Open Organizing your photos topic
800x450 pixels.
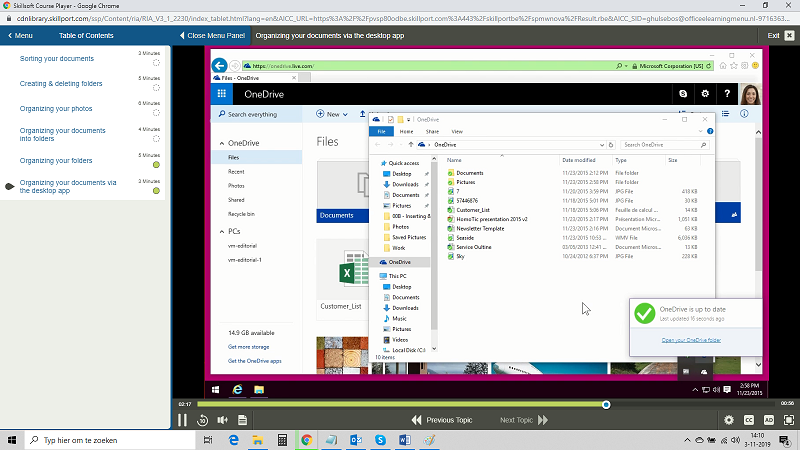tap(56, 109)
